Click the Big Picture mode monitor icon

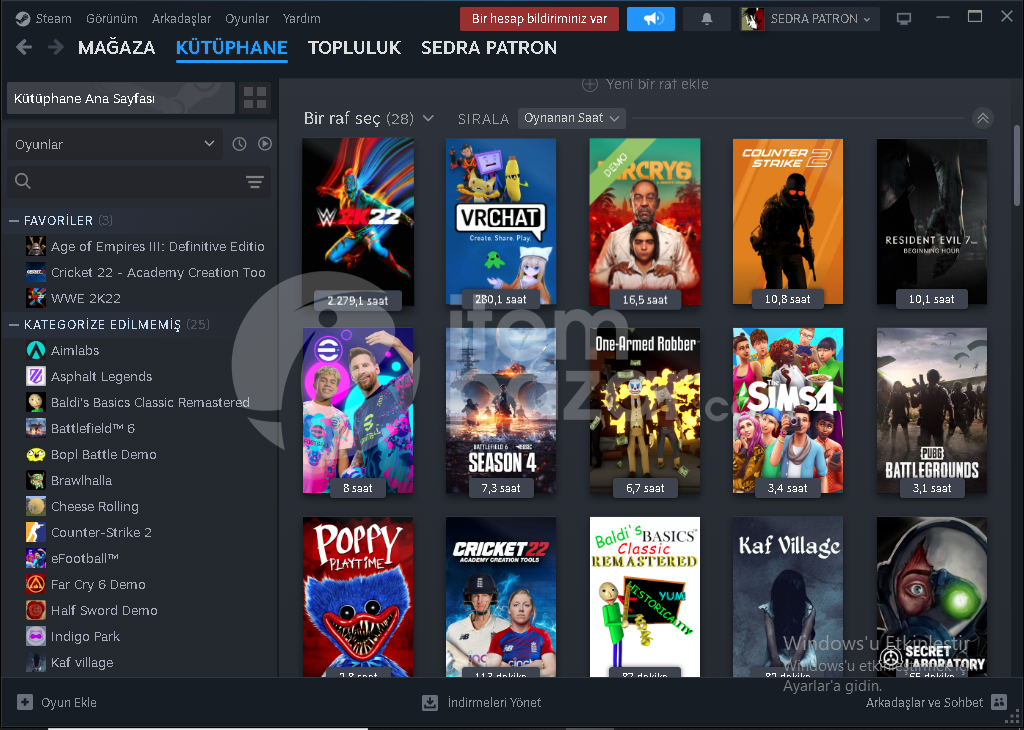904,19
